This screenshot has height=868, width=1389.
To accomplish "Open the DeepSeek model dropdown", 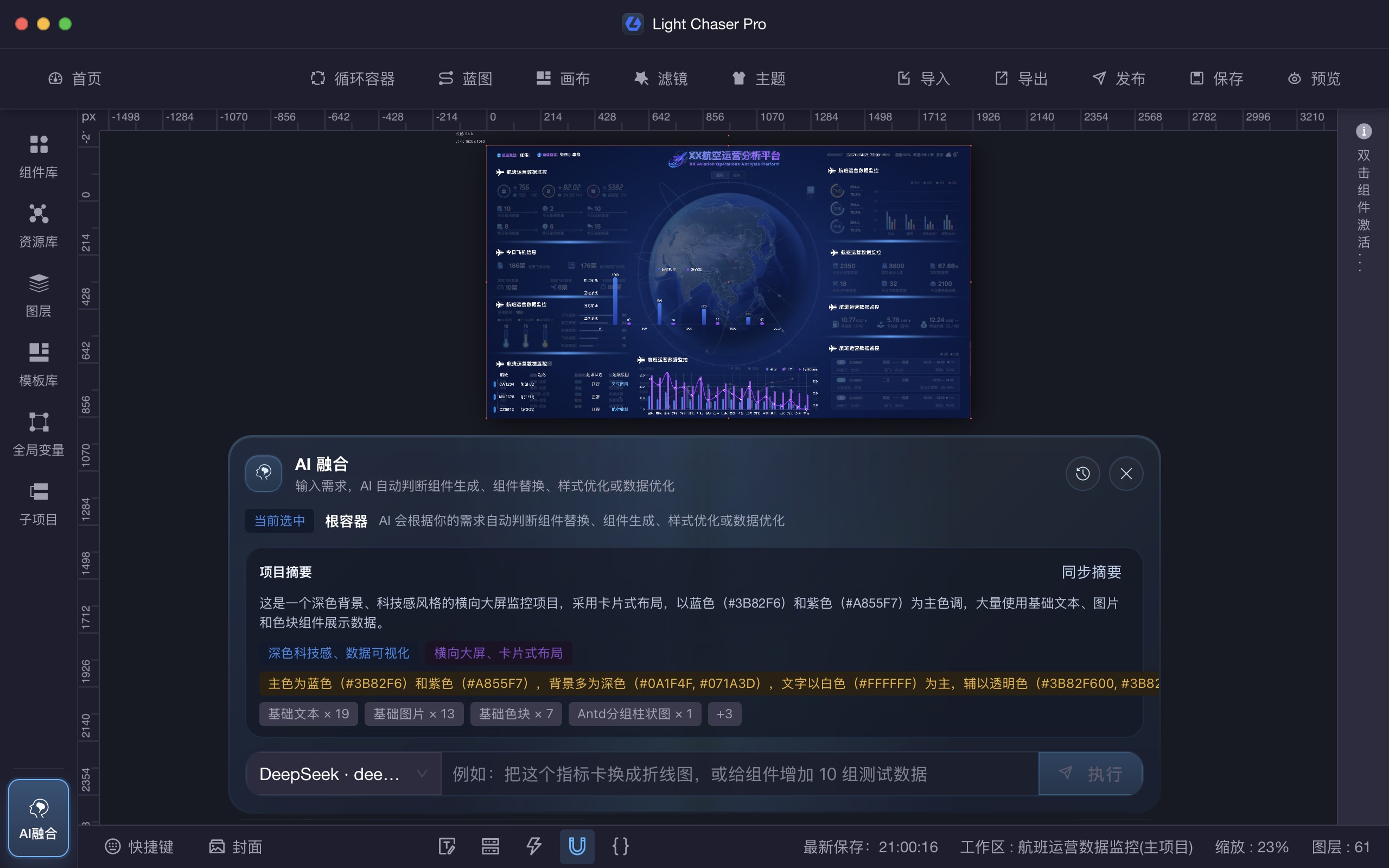I will [343, 774].
